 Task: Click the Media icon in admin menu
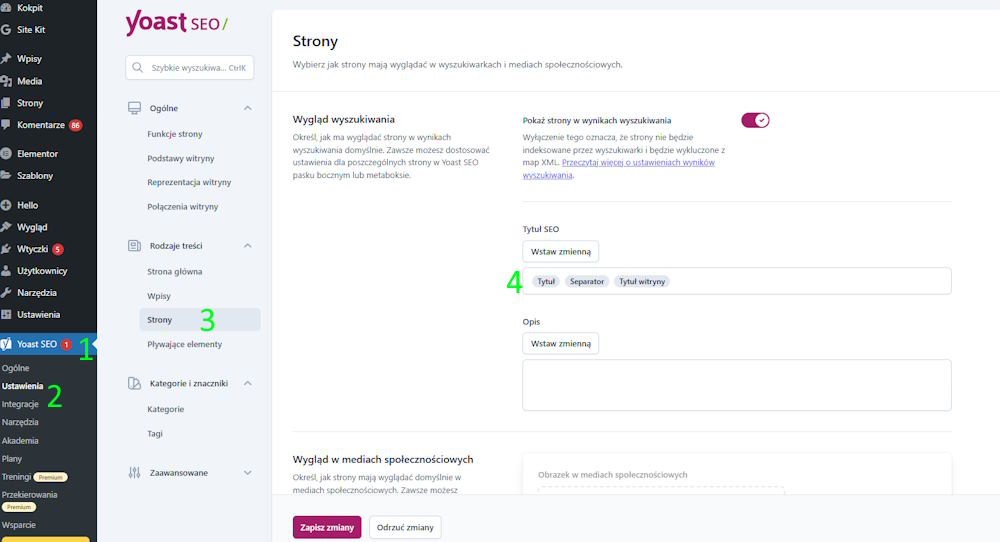click(6, 81)
